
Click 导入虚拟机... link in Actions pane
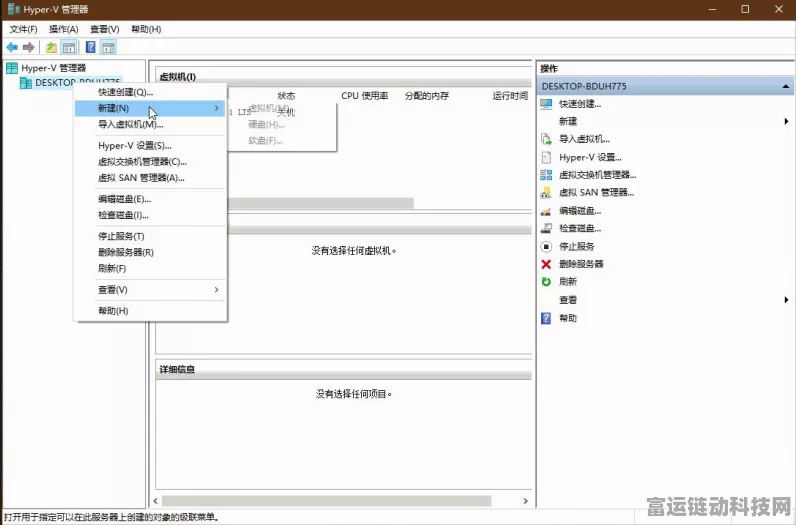coord(584,139)
